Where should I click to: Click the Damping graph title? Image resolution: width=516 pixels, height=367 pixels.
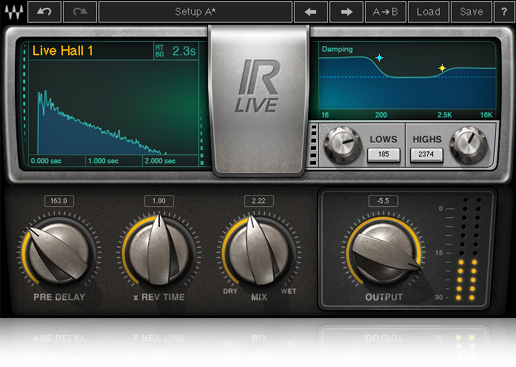[337, 49]
